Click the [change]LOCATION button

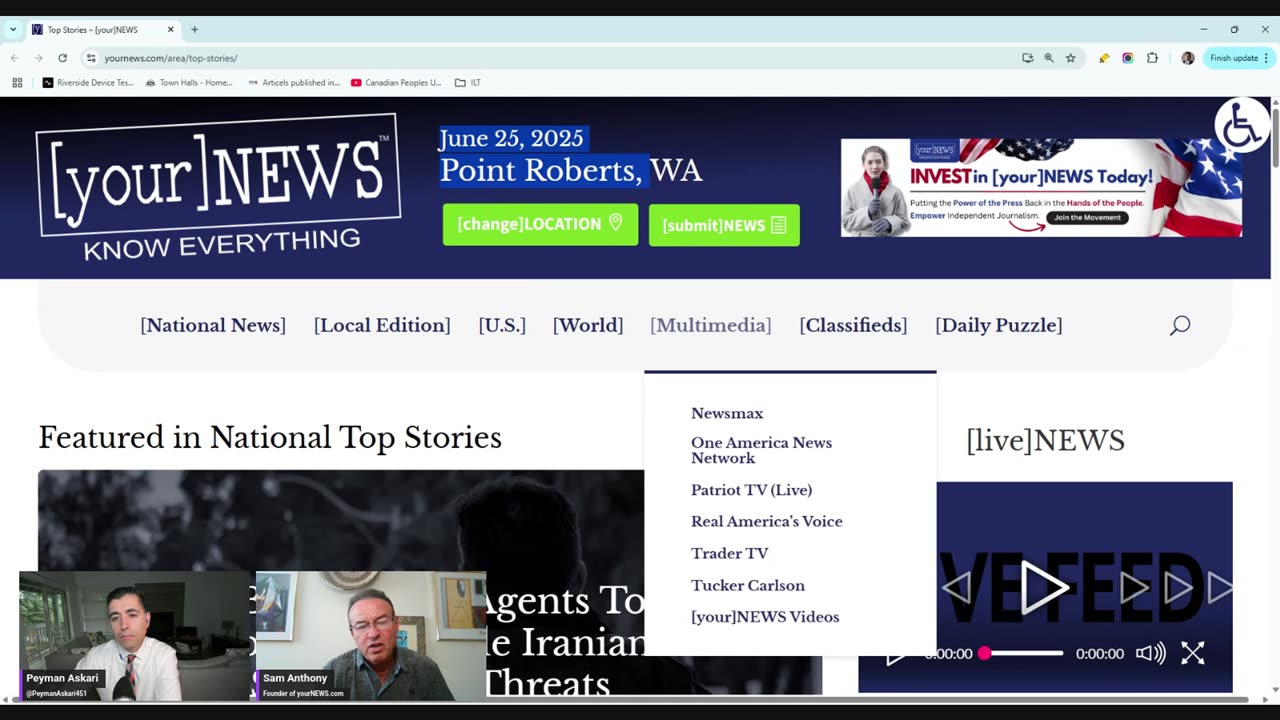point(540,224)
